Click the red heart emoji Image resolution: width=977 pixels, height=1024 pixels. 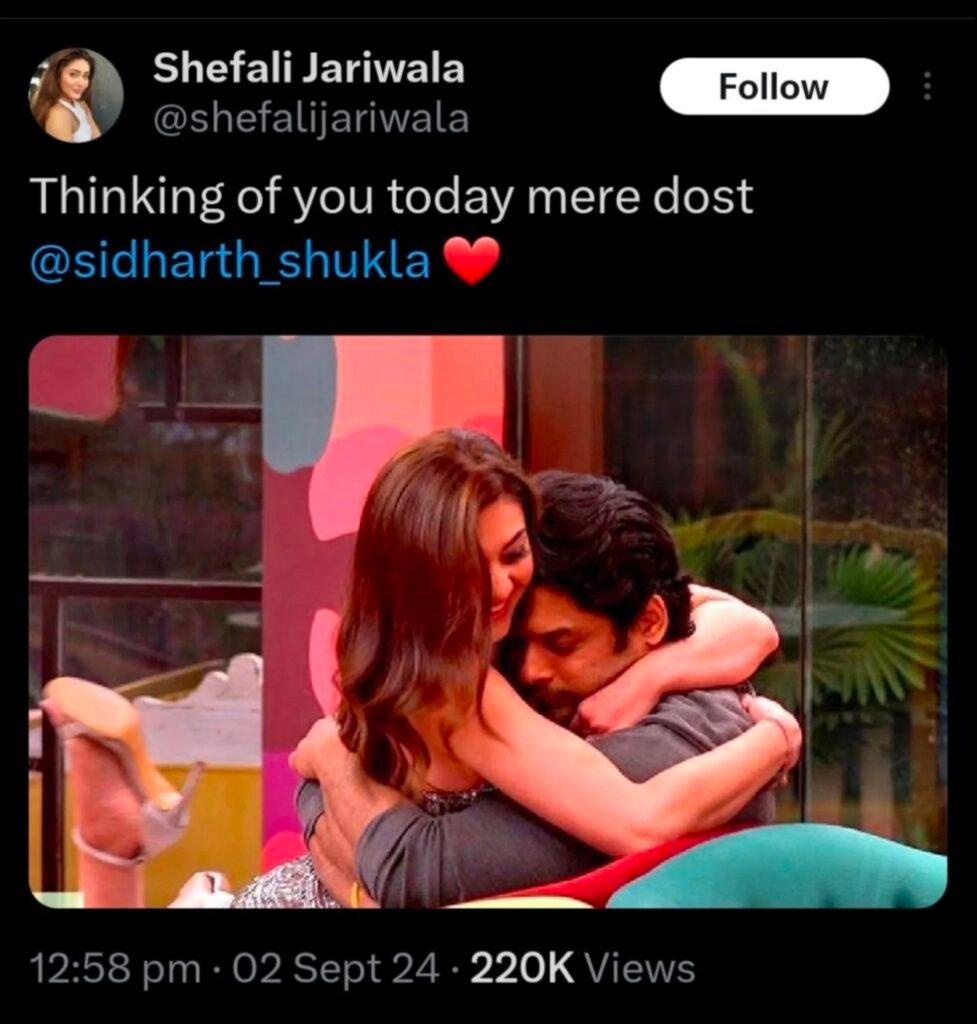[472, 260]
